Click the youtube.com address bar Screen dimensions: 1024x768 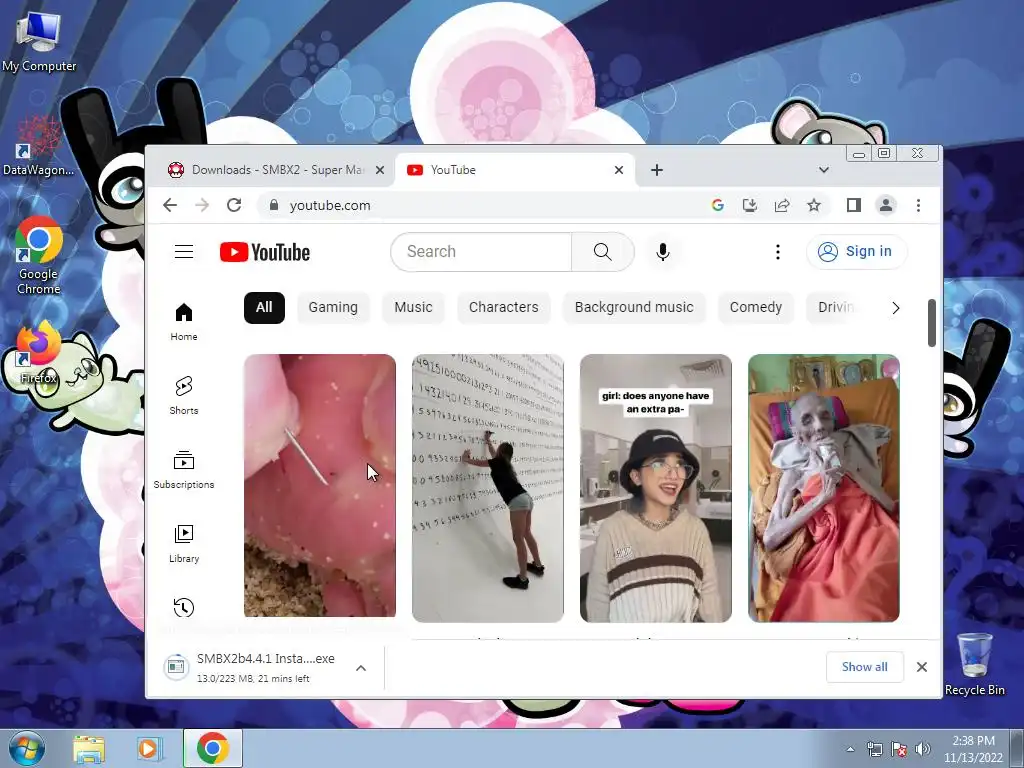tap(482, 205)
